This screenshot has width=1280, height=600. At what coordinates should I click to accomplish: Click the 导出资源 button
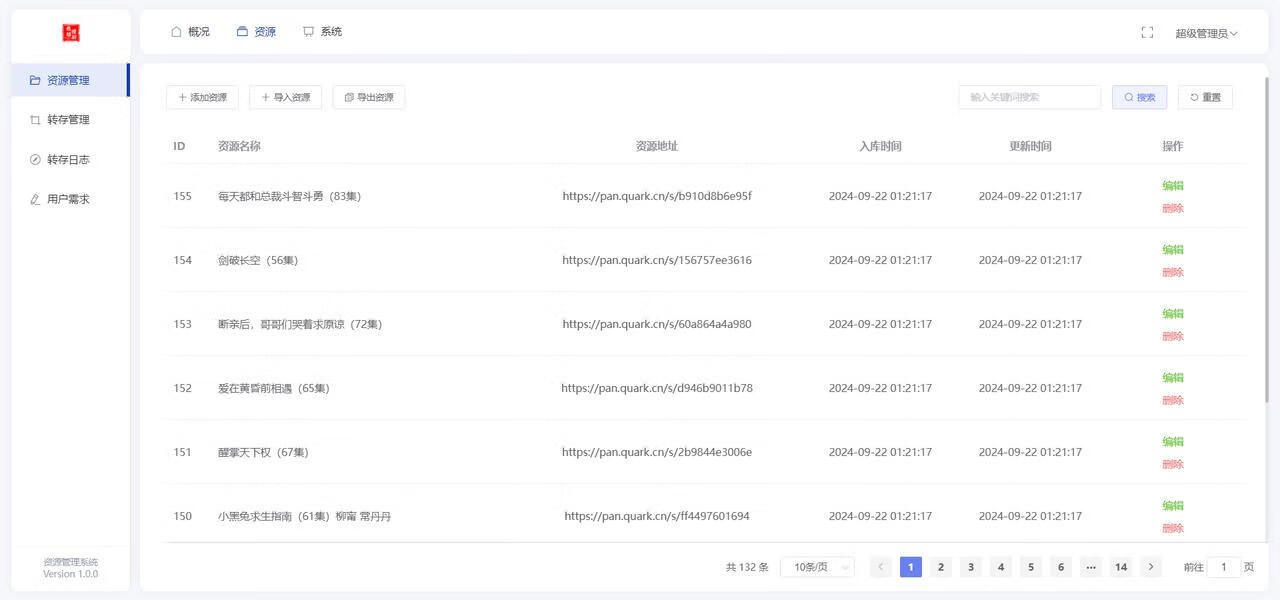pos(369,97)
